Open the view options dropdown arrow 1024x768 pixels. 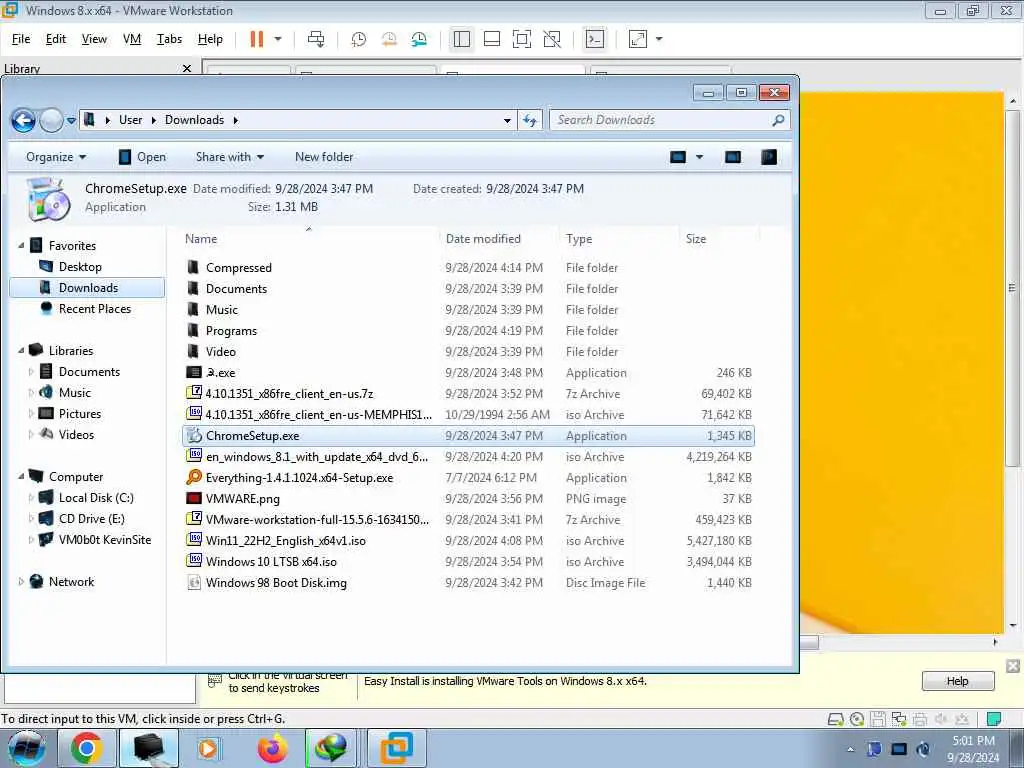click(699, 157)
